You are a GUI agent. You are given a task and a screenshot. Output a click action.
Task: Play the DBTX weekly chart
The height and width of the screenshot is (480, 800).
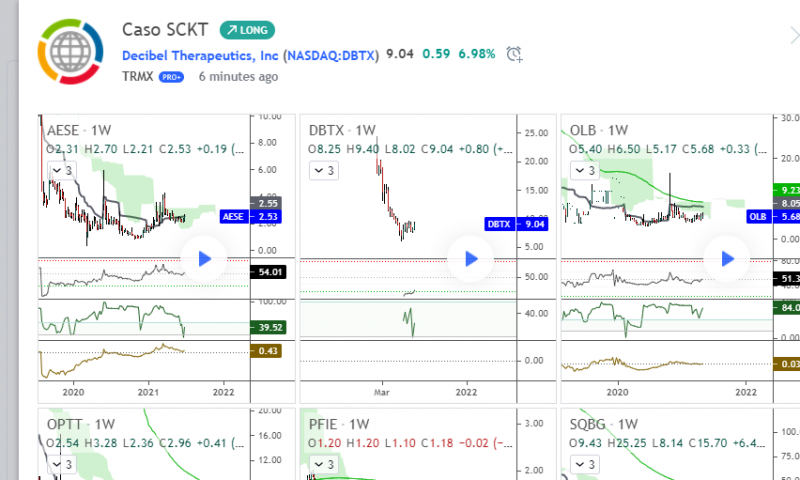pyautogui.click(x=470, y=259)
